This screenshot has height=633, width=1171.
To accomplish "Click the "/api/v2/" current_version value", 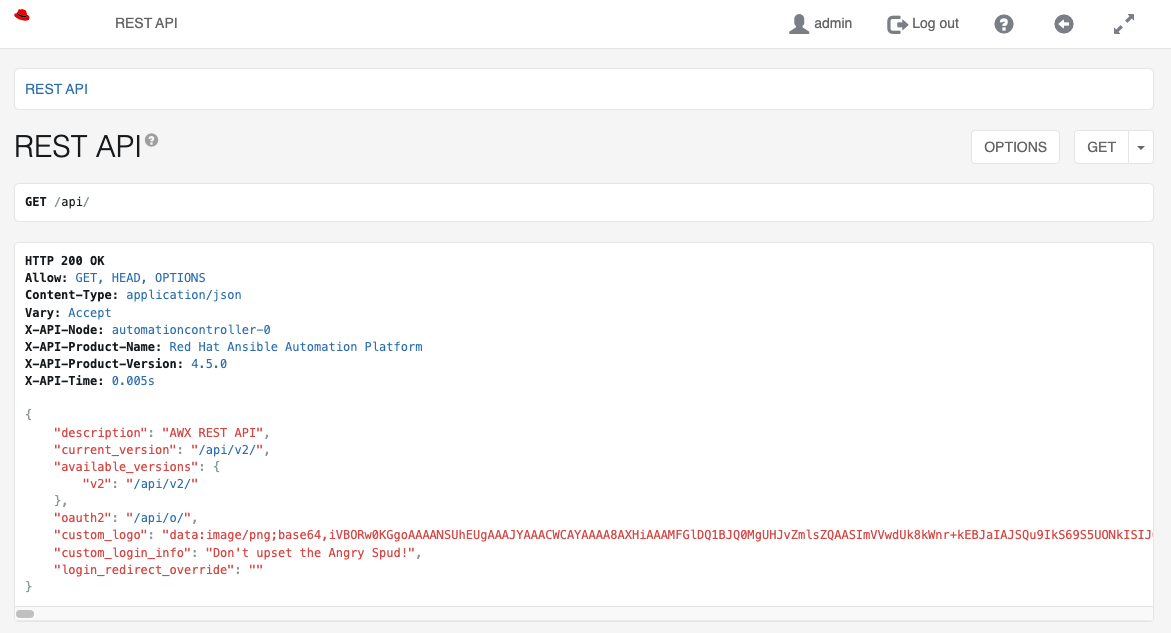I will [x=227, y=449].
